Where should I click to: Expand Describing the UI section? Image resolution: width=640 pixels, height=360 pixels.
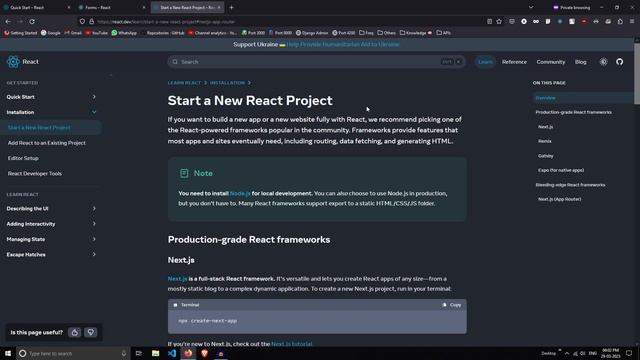94,209
